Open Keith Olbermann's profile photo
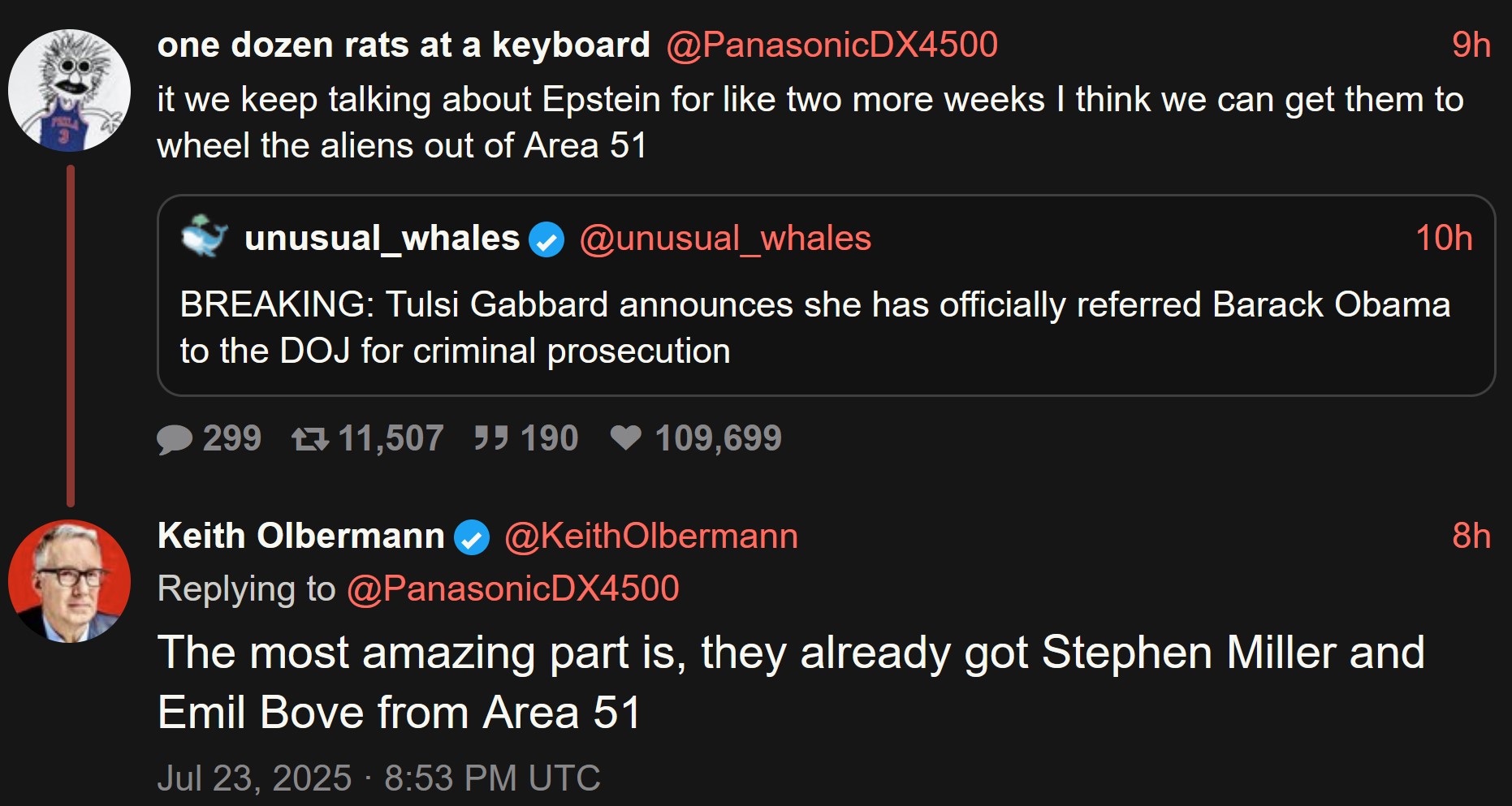 (x=69, y=581)
